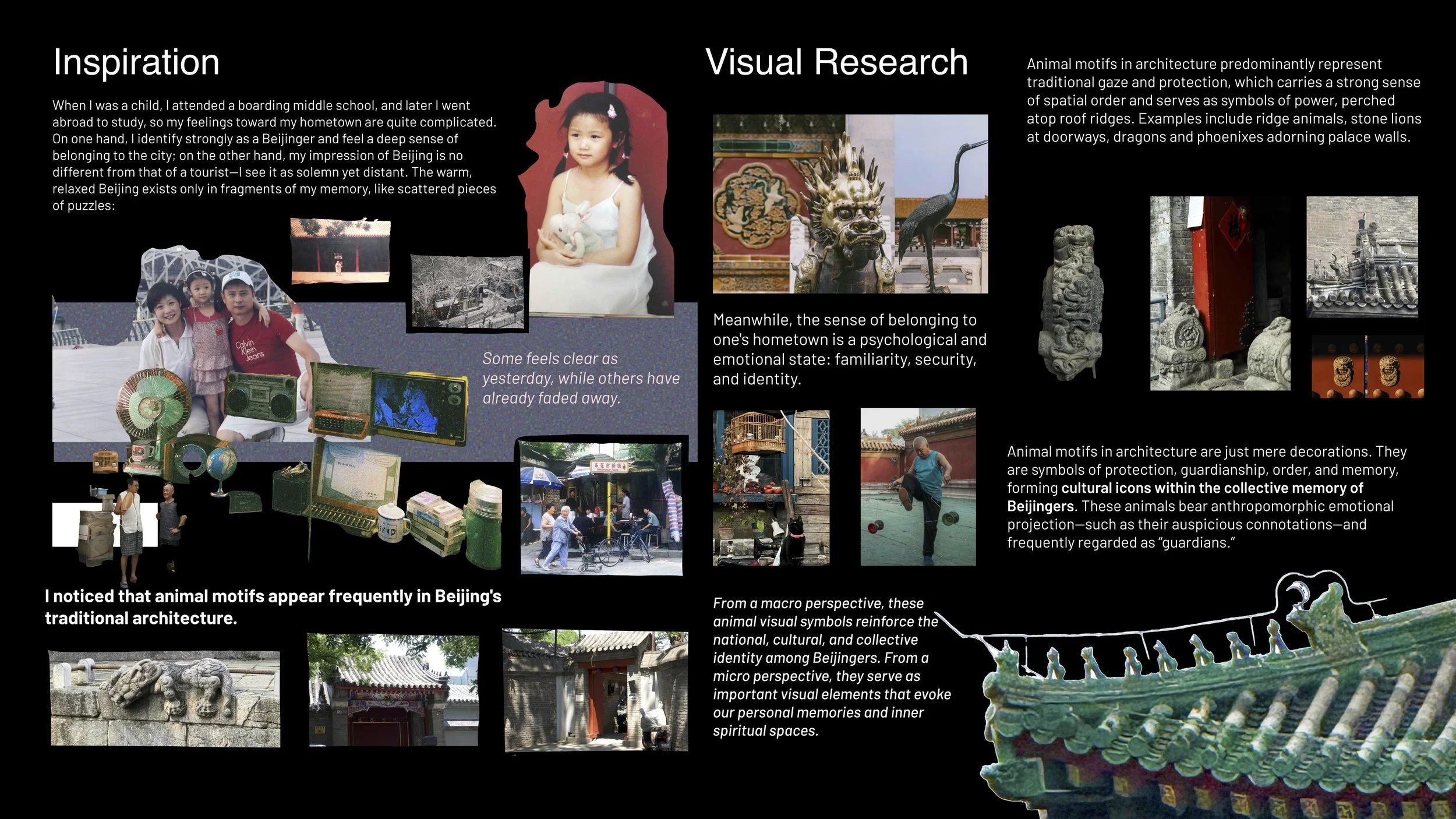Click the 'Some feels clear as yesterday' quote
This screenshot has height=819, width=1456.
tap(581, 378)
